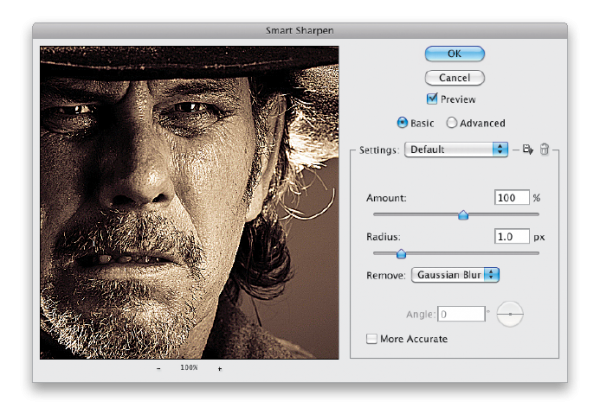Toggle the Preview checkbox
Image resolution: width=600 pixels, height=408 pixels.
pos(432,99)
